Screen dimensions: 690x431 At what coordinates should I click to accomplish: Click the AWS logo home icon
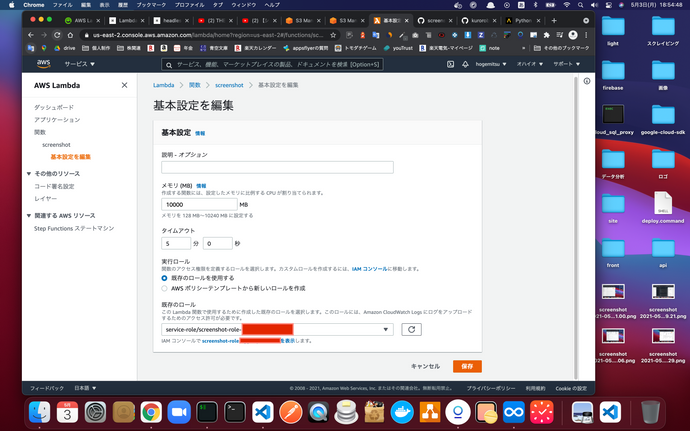(43, 64)
